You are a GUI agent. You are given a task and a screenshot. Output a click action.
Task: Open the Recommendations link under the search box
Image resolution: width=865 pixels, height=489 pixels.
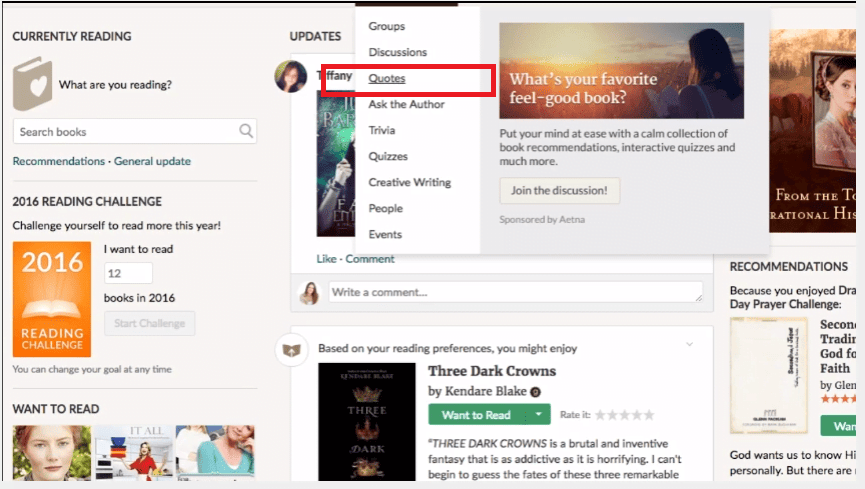[58, 161]
